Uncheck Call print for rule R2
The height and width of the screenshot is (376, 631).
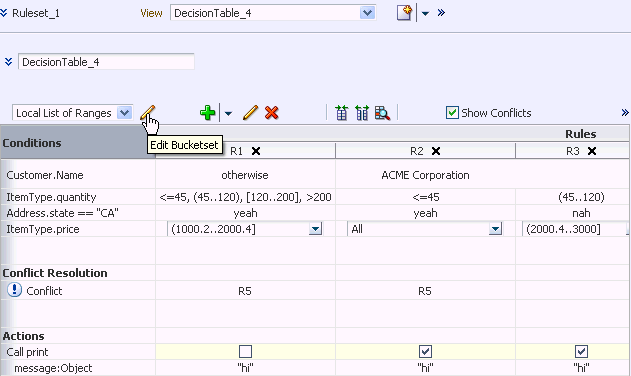click(x=425, y=351)
